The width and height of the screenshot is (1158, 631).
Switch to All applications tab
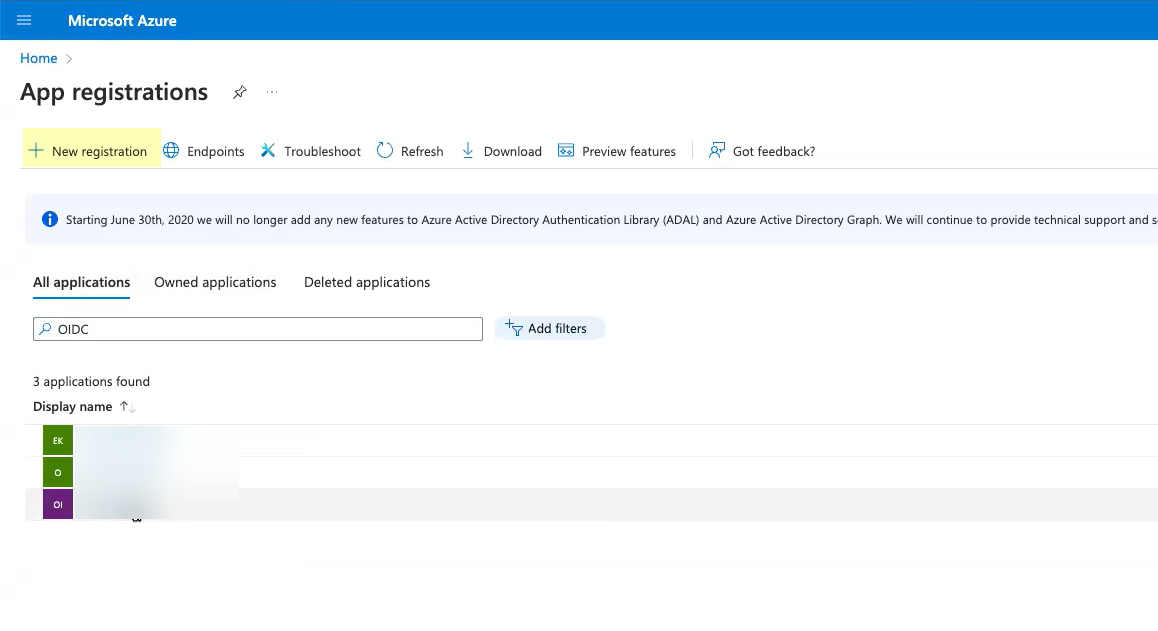coord(82,282)
